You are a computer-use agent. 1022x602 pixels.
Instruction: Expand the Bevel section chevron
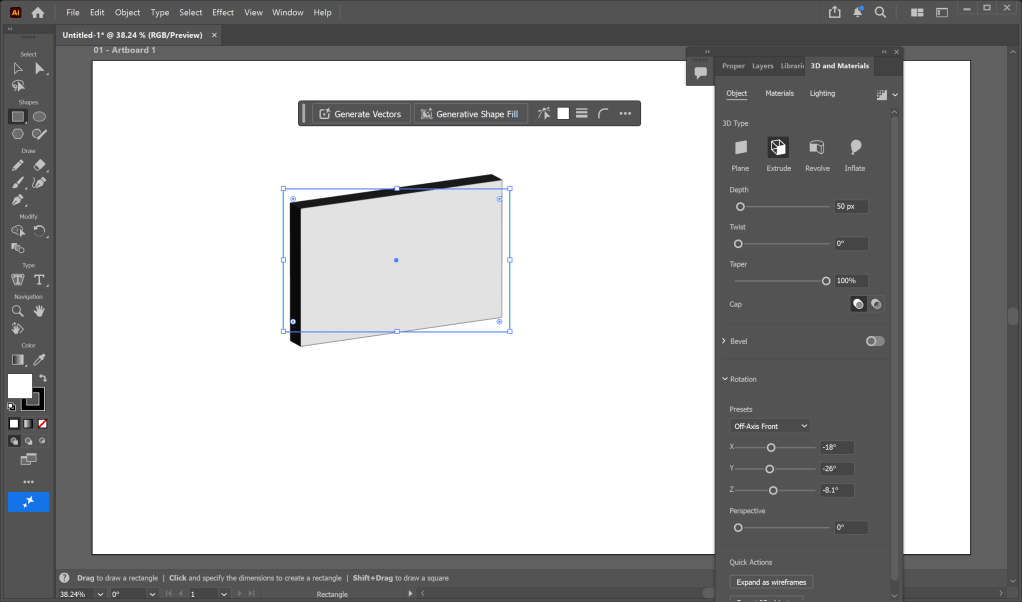click(724, 341)
